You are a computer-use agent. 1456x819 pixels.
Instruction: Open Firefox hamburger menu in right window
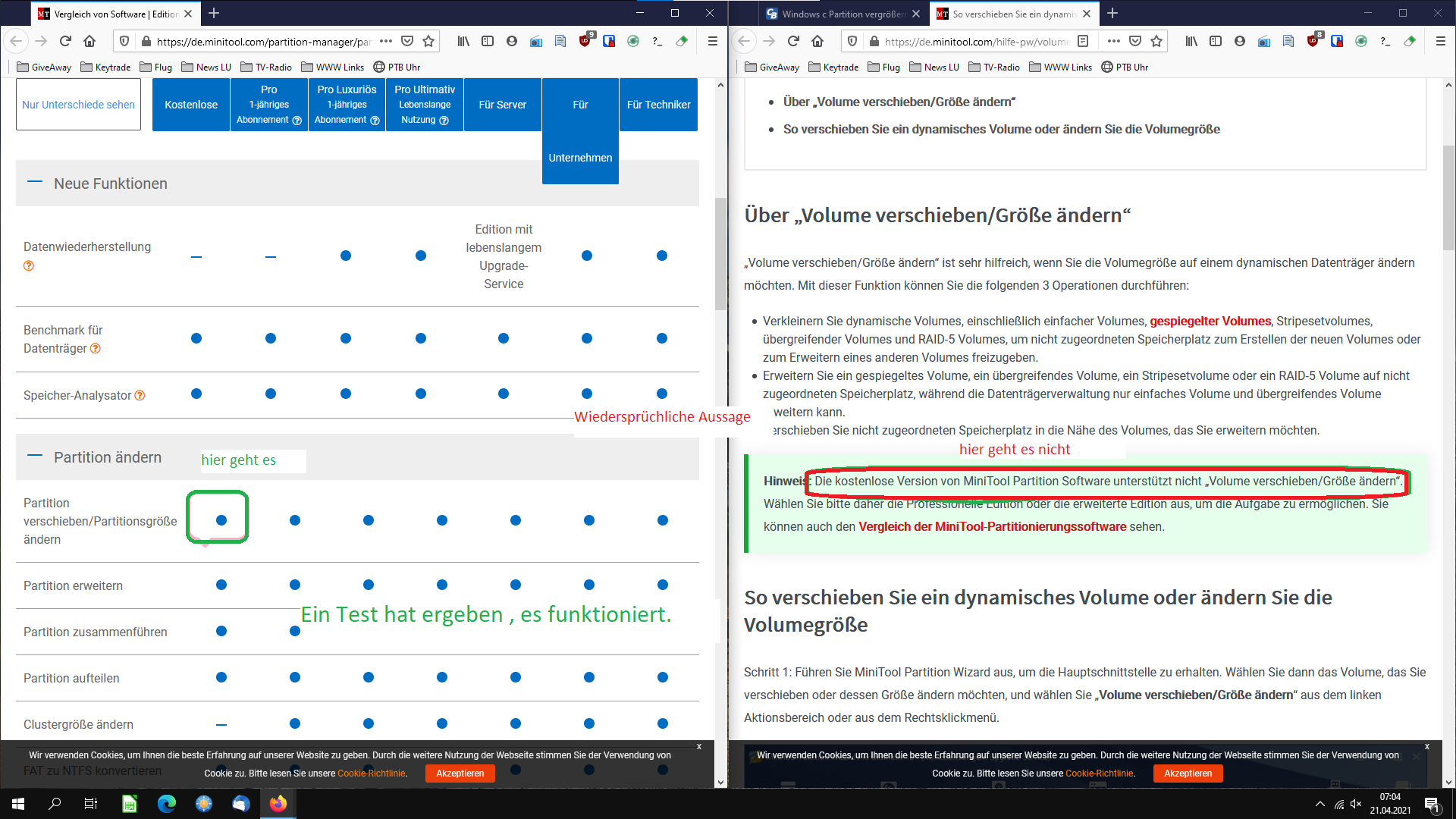coord(1440,42)
